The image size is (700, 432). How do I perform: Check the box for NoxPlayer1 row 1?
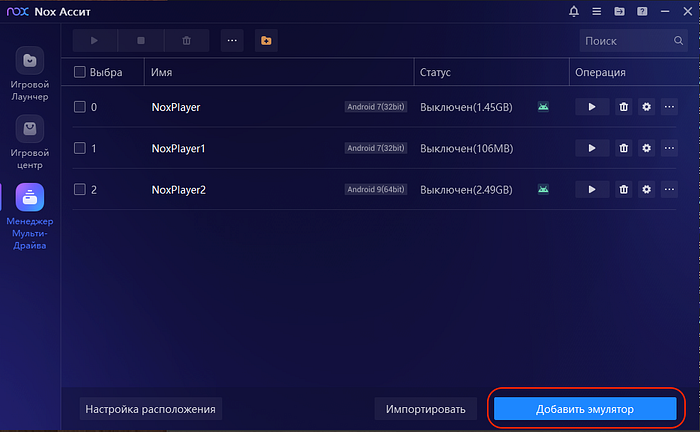[x=79, y=148]
